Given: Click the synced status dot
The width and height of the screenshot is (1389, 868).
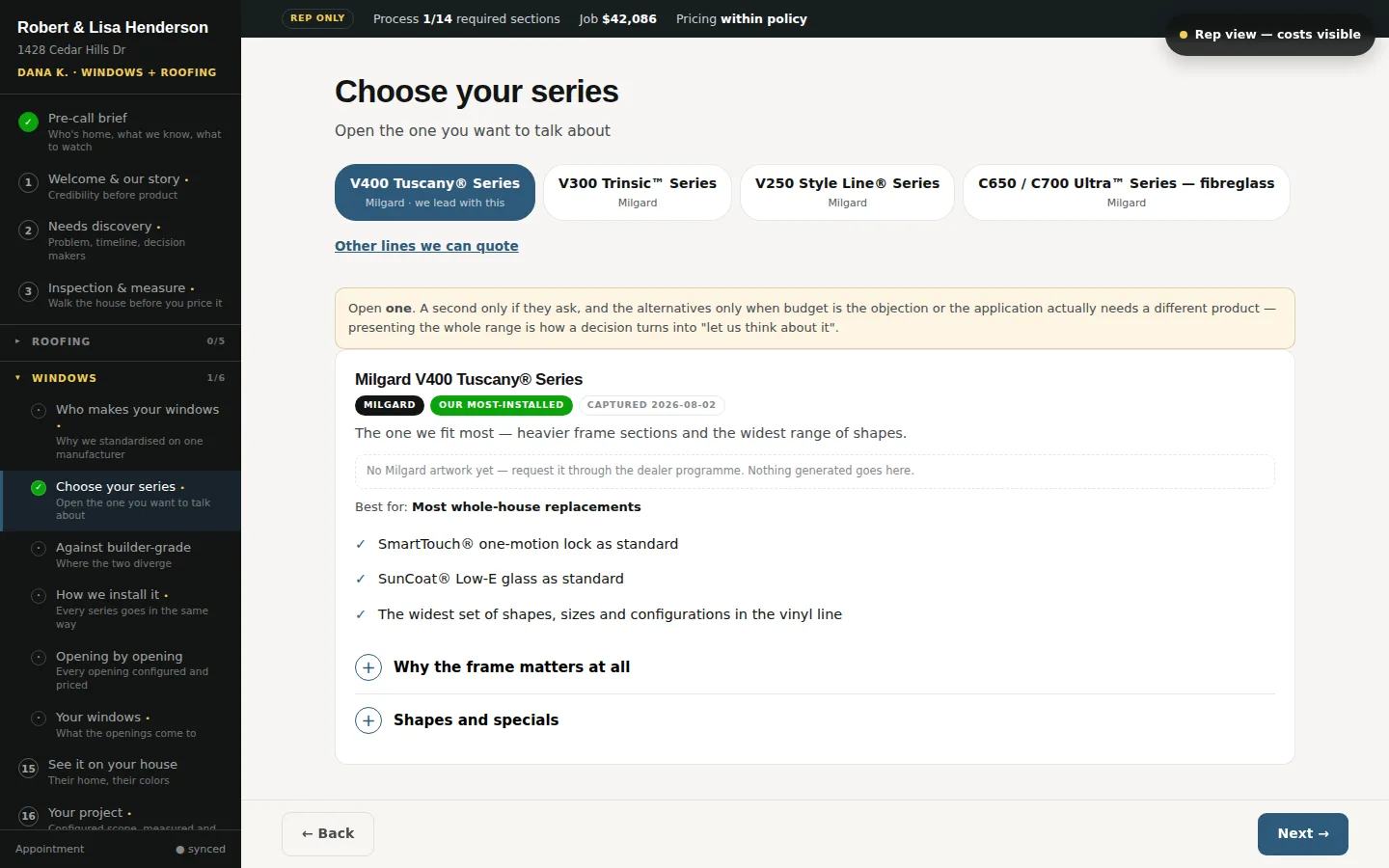Looking at the screenshot, I should pos(180,850).
